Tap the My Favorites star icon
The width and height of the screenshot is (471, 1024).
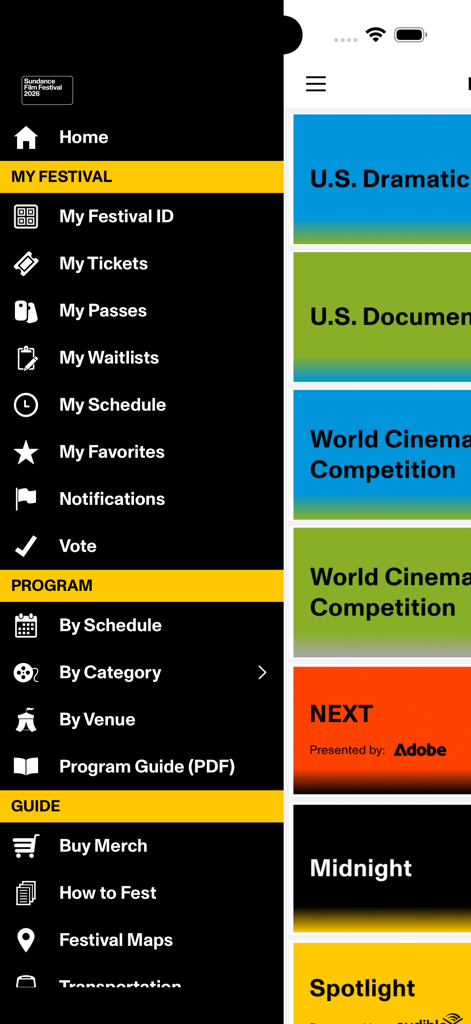point(26,452)
